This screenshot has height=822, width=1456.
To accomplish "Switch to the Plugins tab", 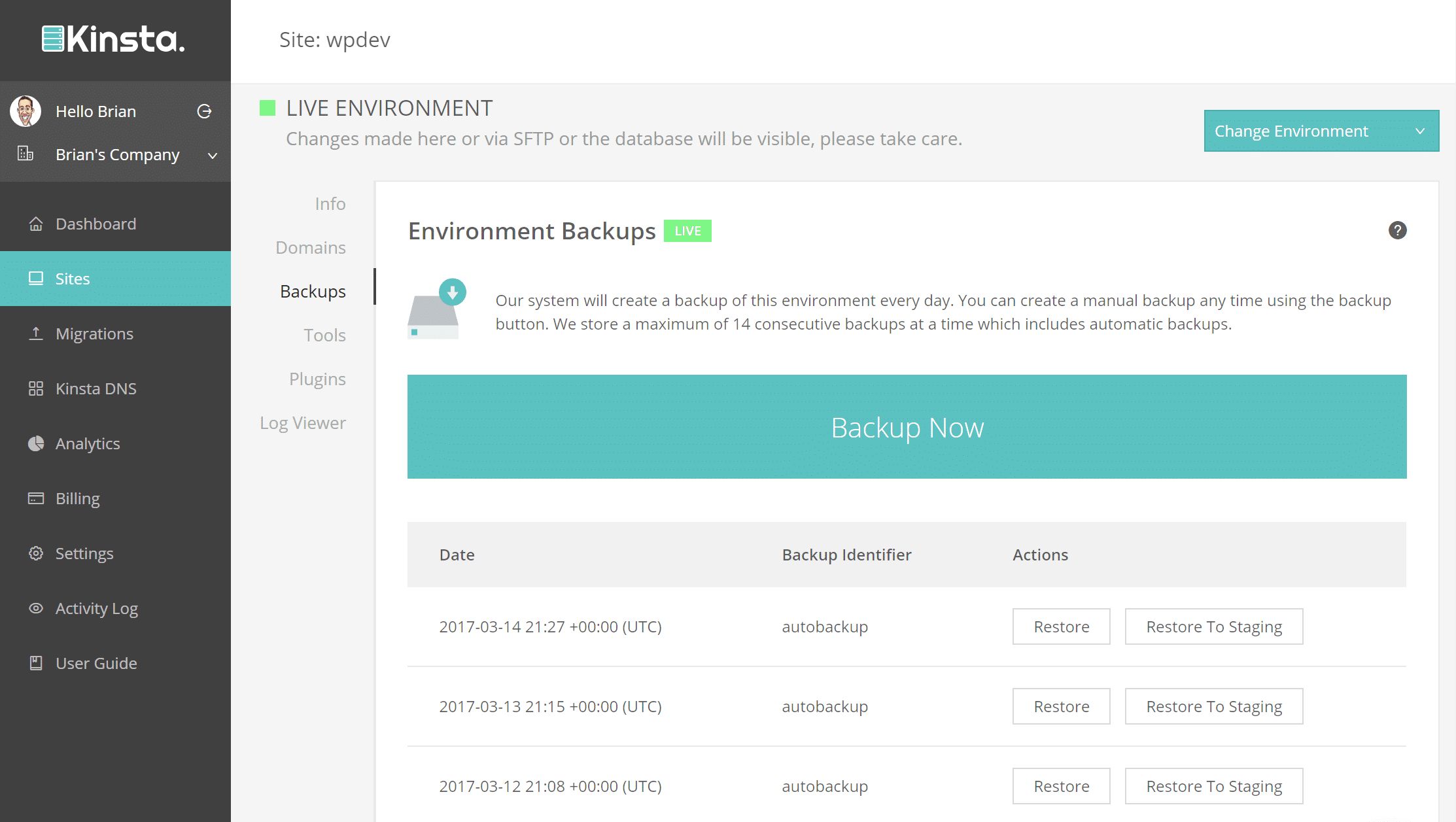I will [x=317, y=379].
